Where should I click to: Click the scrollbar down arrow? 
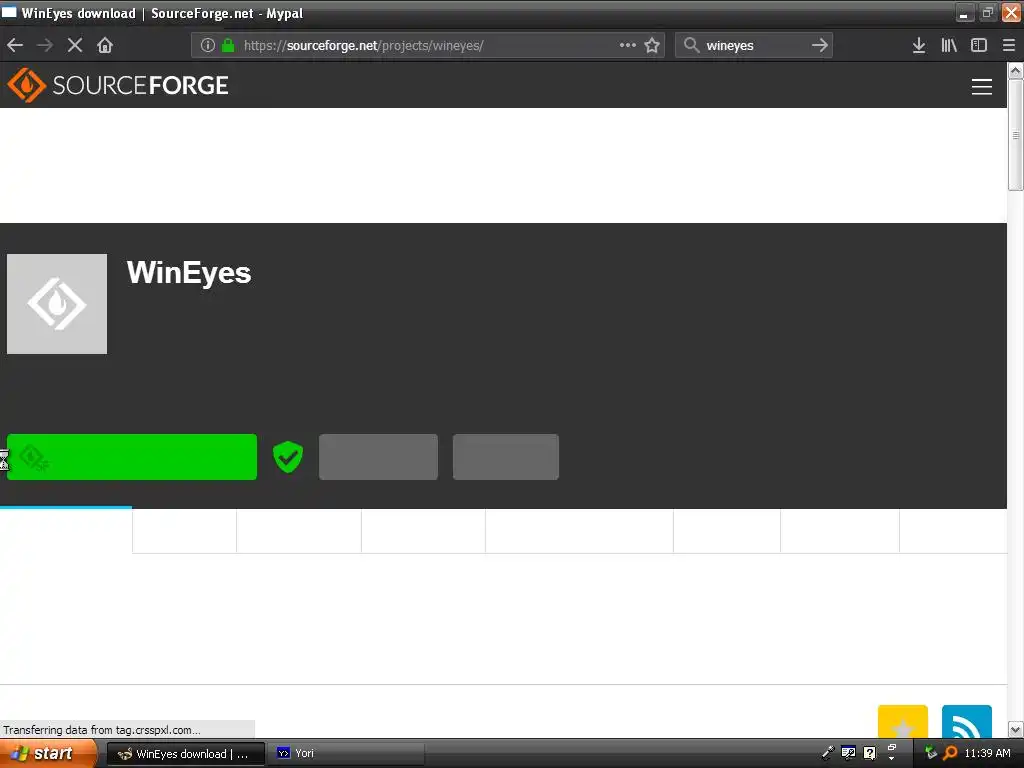pyautogui.click(x=1015, y=729)
